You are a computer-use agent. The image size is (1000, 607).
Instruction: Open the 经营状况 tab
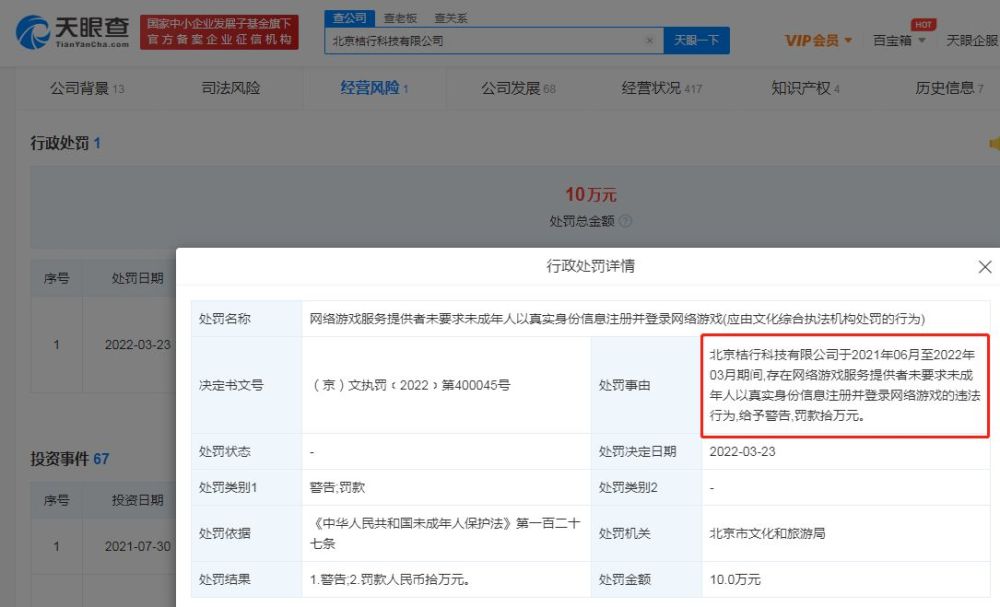point(661,88)
